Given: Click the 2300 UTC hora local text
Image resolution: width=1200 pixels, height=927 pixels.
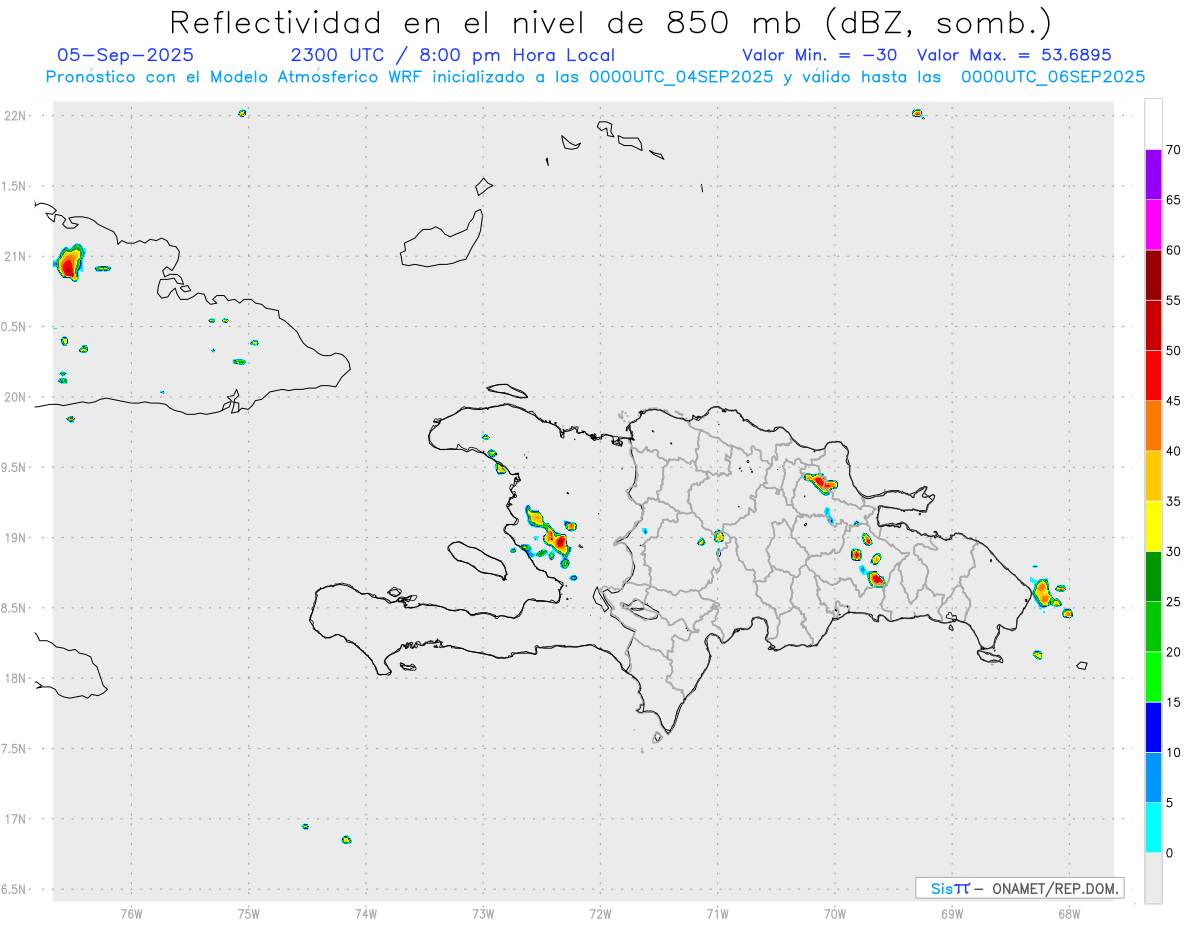Looking at the screenshot, I should click(453, 55).
